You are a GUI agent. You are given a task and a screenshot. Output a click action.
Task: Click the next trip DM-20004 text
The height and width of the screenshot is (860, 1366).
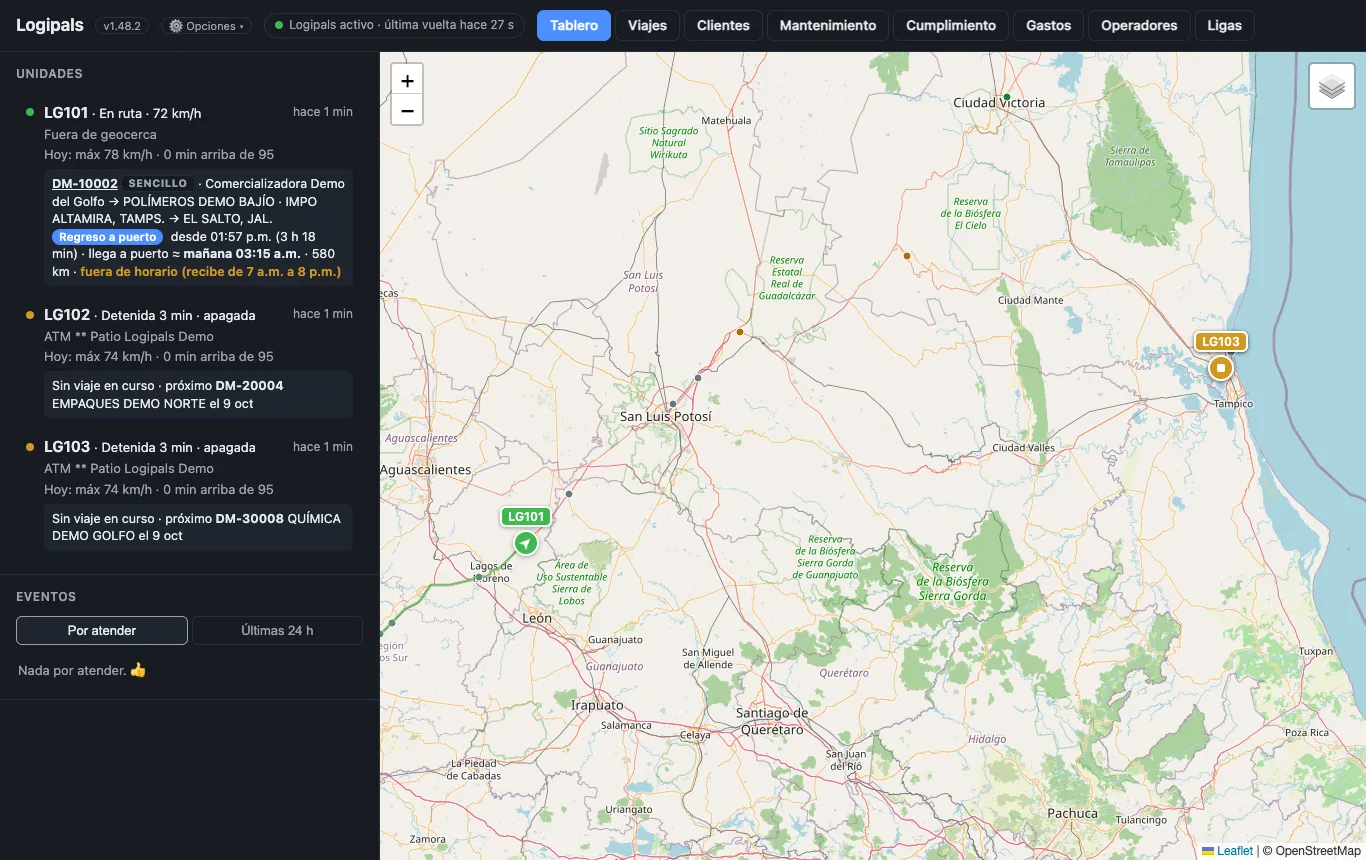[x=249, y=386]
